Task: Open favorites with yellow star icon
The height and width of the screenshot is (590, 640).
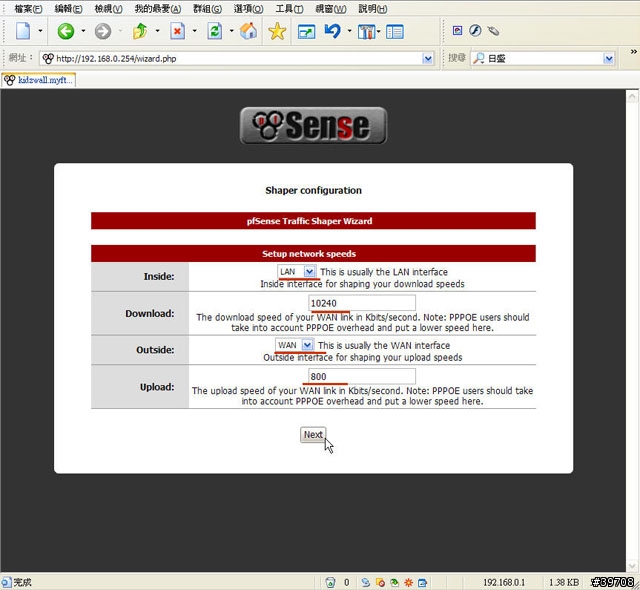Action: [277, 31]
